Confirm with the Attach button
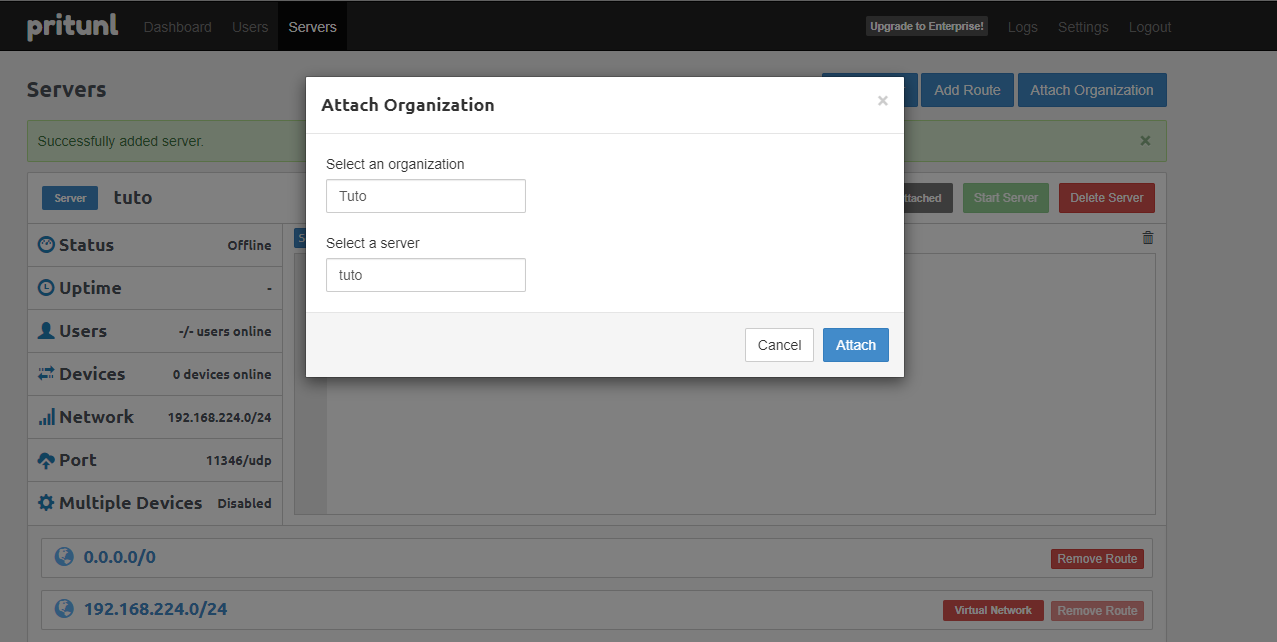 [x=856, y=345]
